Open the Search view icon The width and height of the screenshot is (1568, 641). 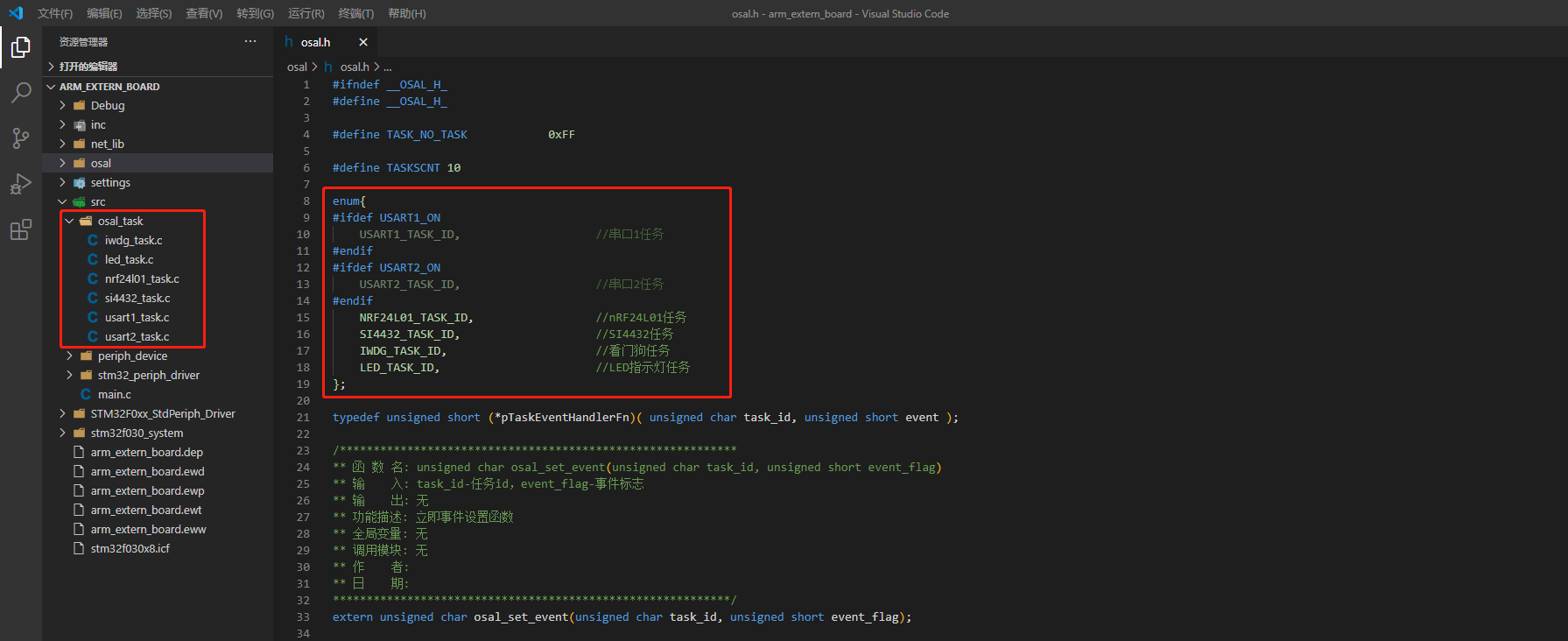21,93
